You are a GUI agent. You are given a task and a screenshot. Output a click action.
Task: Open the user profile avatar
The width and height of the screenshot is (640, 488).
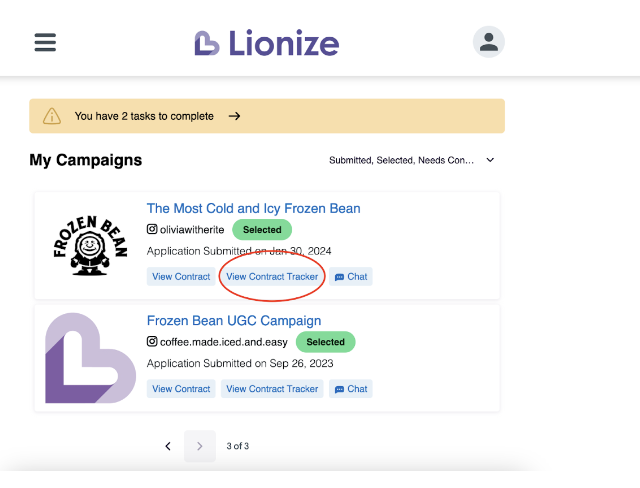(x=488, y=42)
